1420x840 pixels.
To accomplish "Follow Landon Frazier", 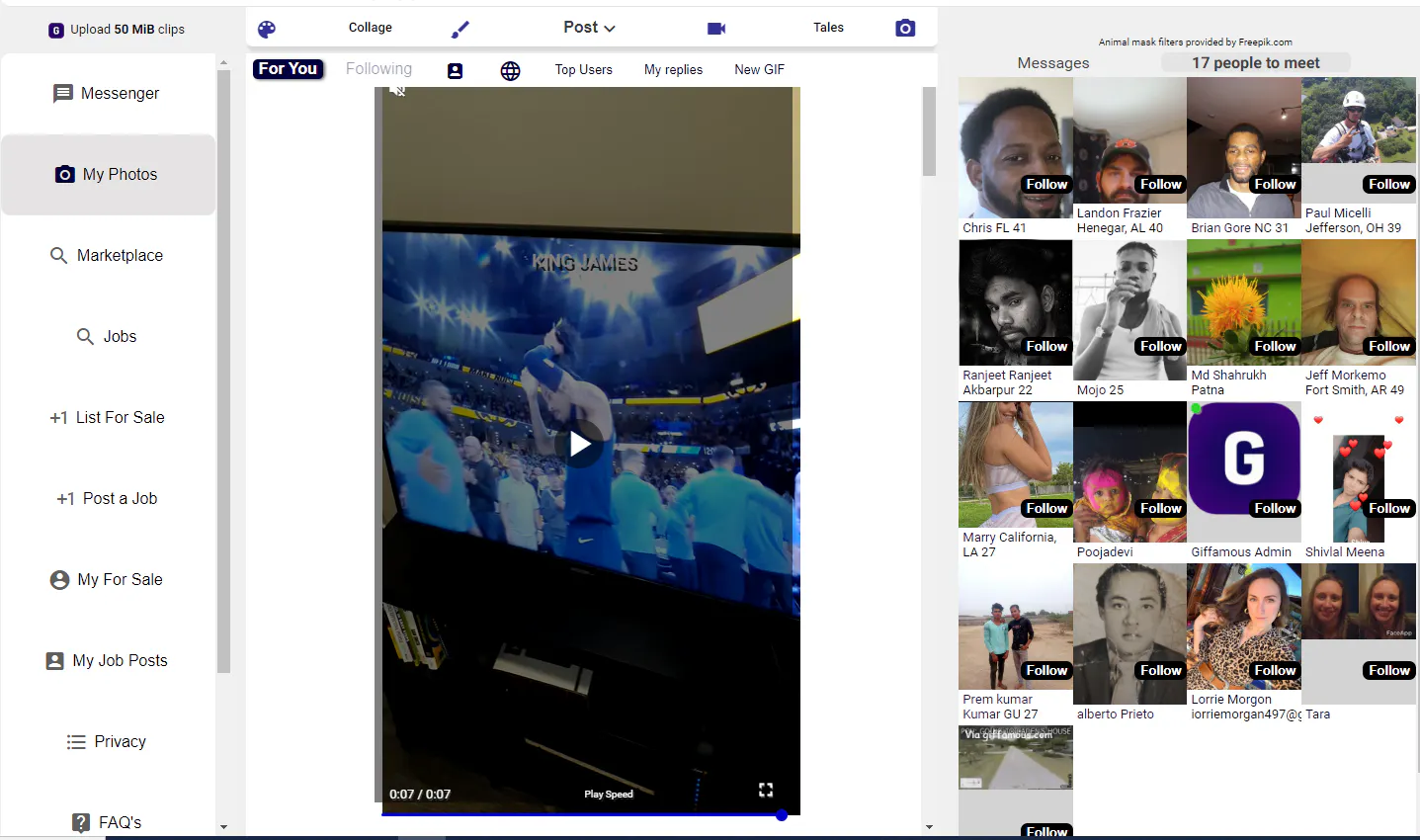I will tap(1160, 184).
